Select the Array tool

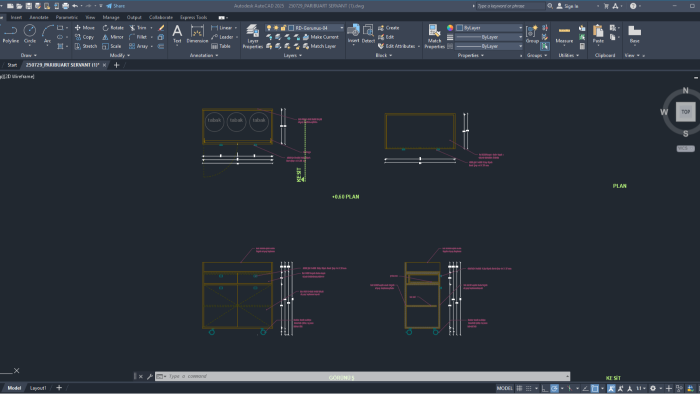pyautogui.click(x=138, y=46)
